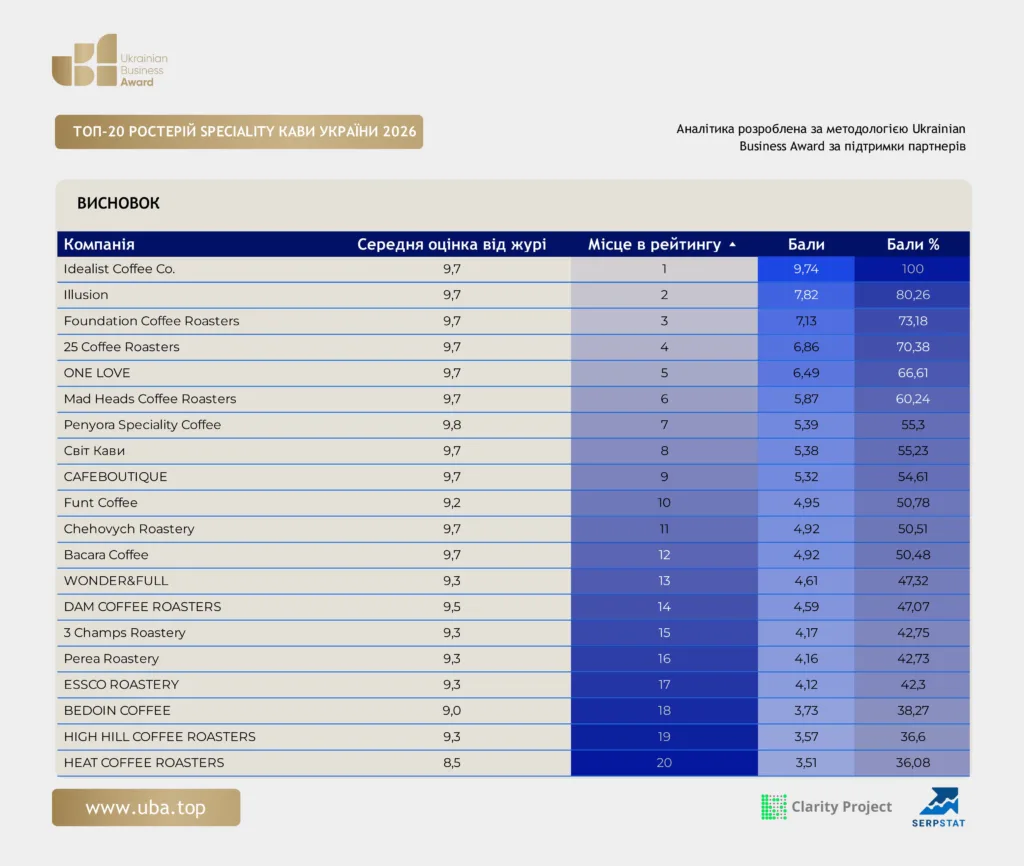Image resolution: width=1024 pixels, height=866 pixels.
Task: Click the ВИСНОВОК section heading
Action: pyautogui.click(x=118, y=203)
